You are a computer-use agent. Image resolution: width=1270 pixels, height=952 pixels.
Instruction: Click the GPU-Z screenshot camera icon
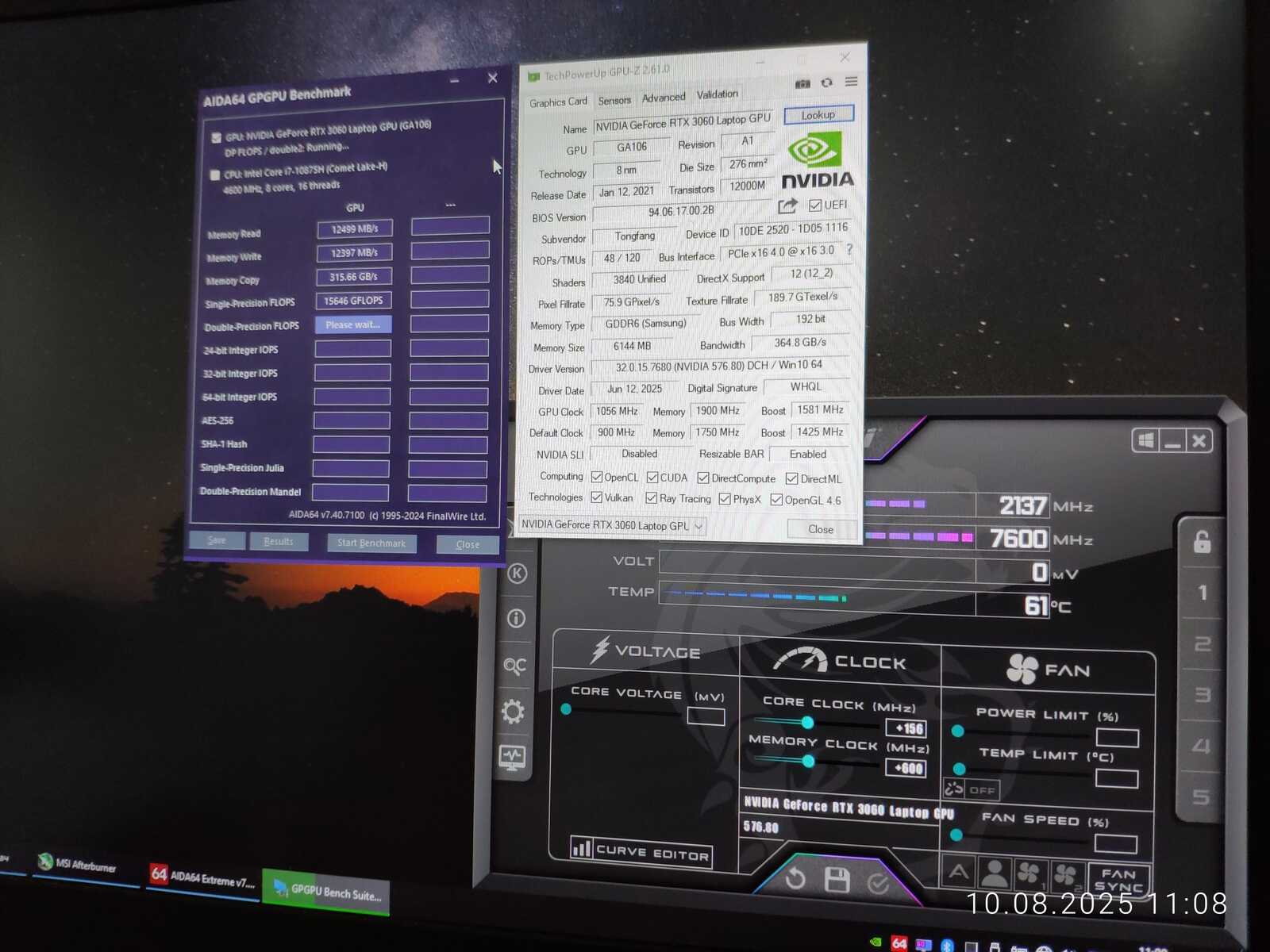[803, 83]
